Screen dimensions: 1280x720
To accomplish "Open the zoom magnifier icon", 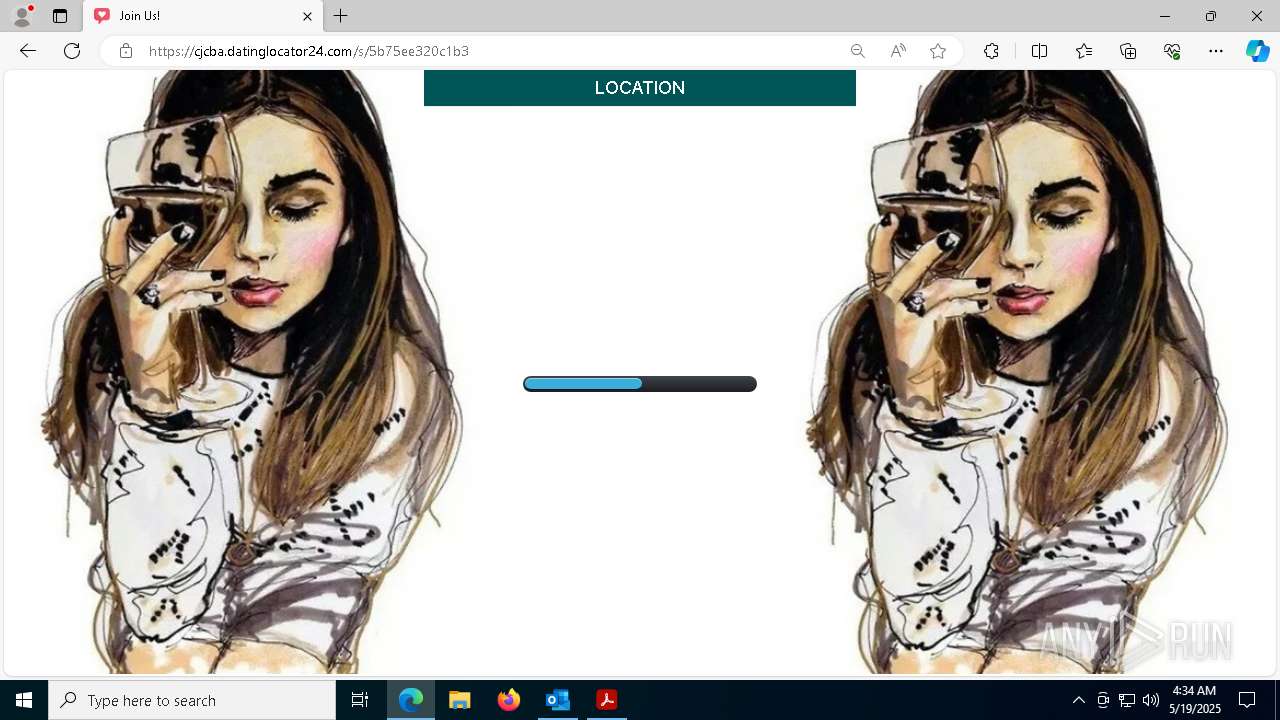I will pyautogui.click(x=857, y=51).
